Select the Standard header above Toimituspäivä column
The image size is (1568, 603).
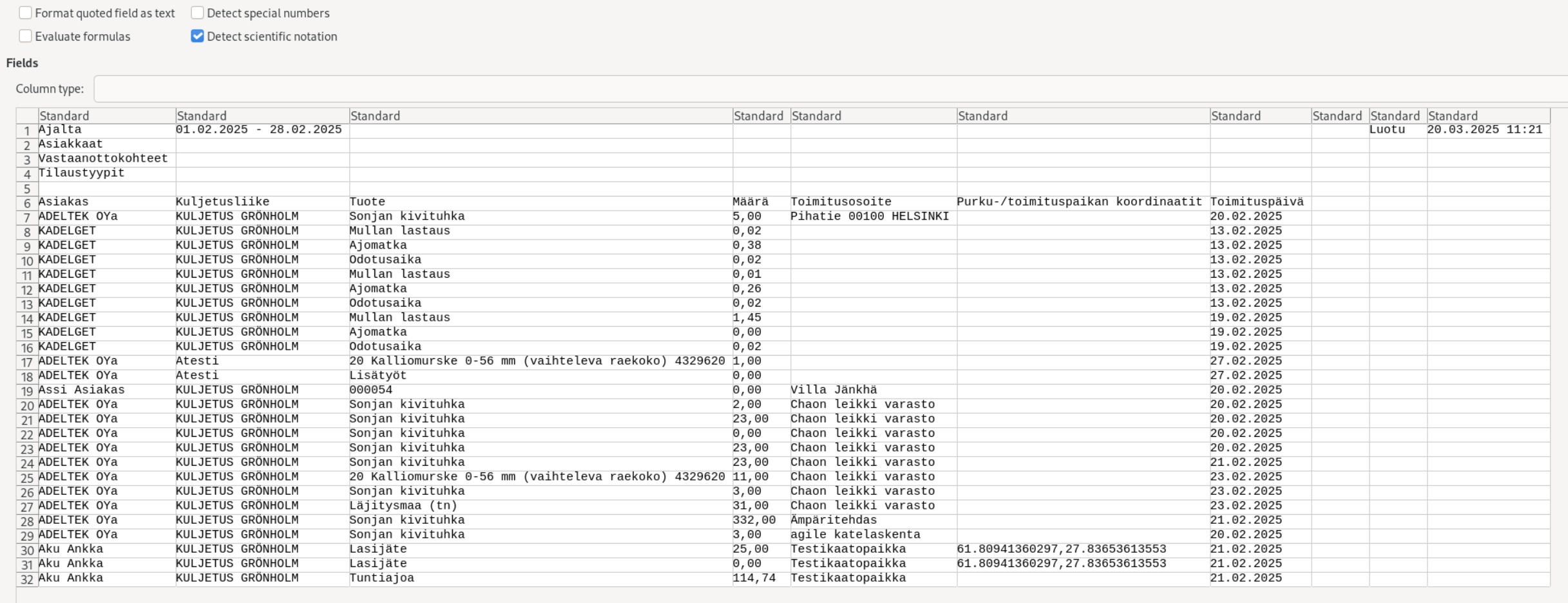1260,116
